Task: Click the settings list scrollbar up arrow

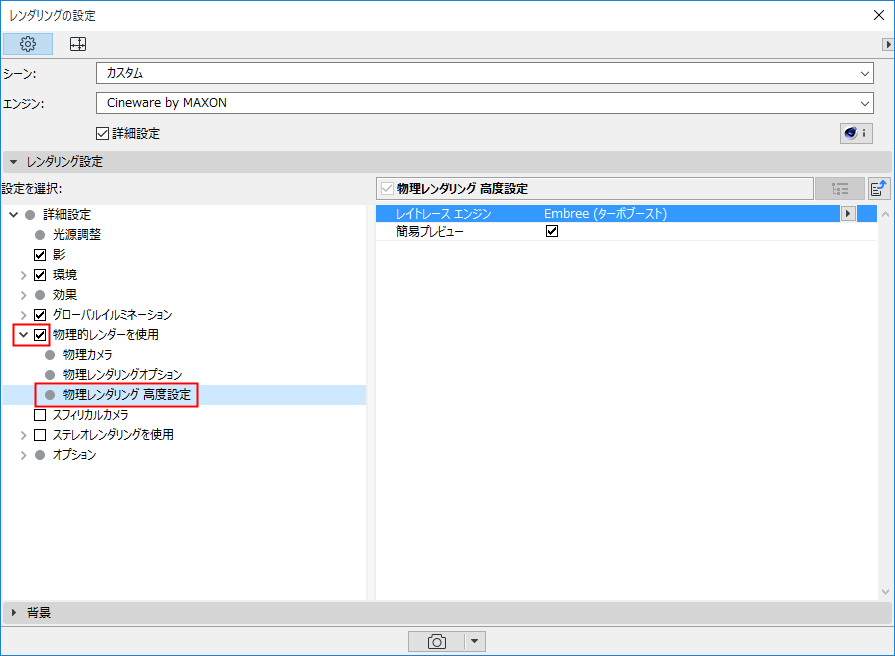Action: pos(885,215)
